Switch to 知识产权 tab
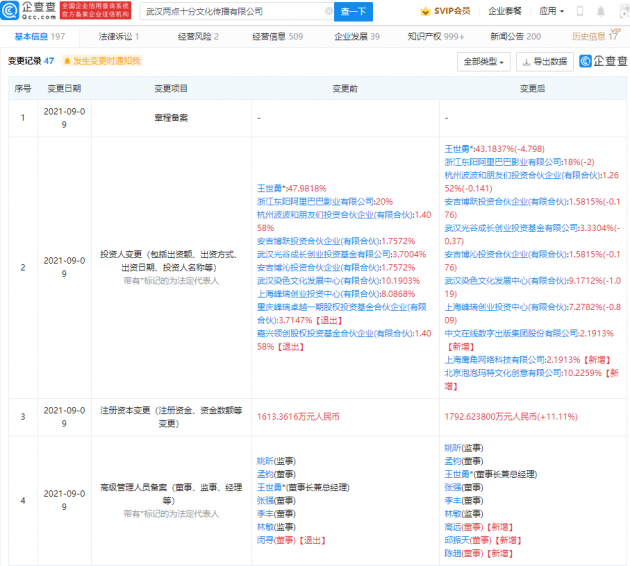The image size is (630, 566). tap(436, 37)
